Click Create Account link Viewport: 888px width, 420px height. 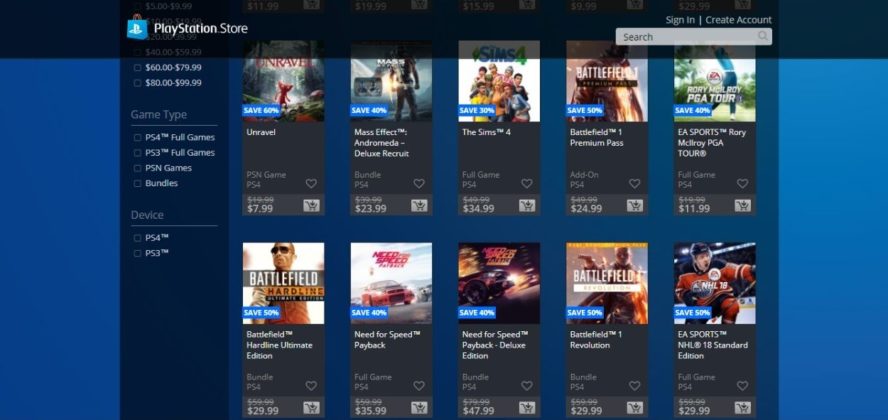pyautogui.click(x=738, y=20)
